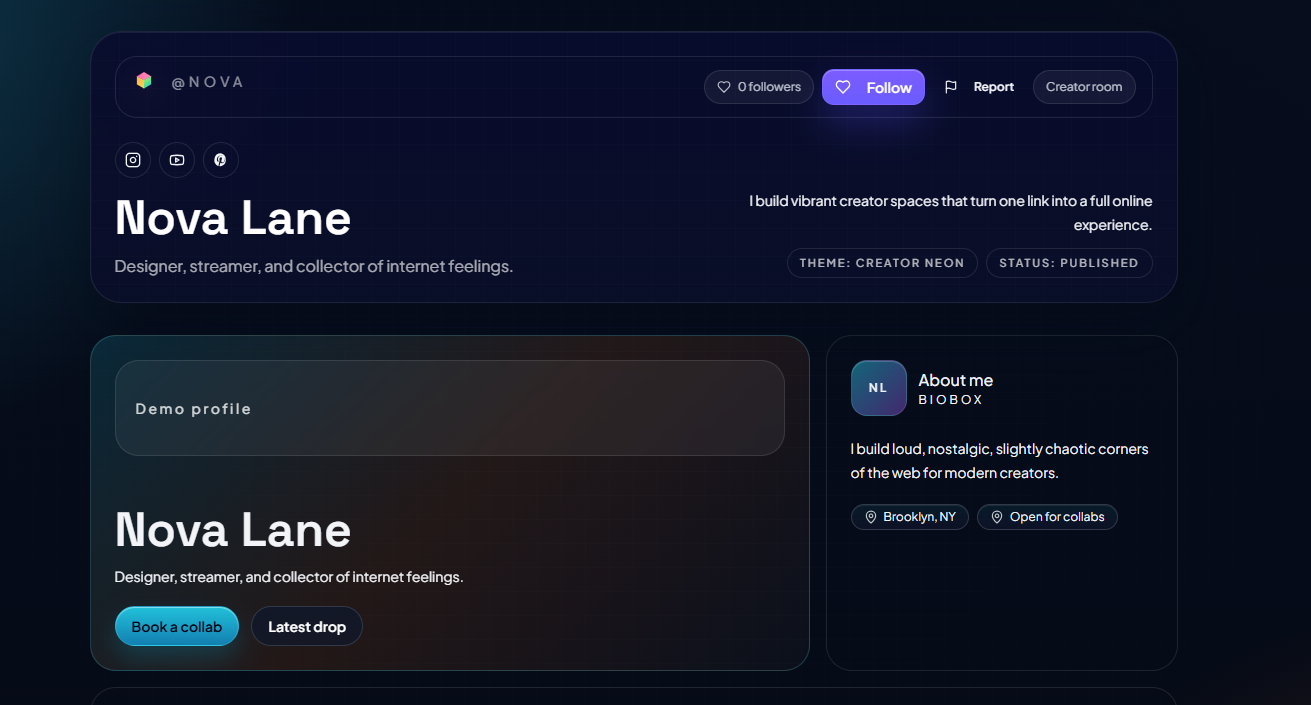Follow Nova Lane
Screen dimensions: 1311x705
874,87
